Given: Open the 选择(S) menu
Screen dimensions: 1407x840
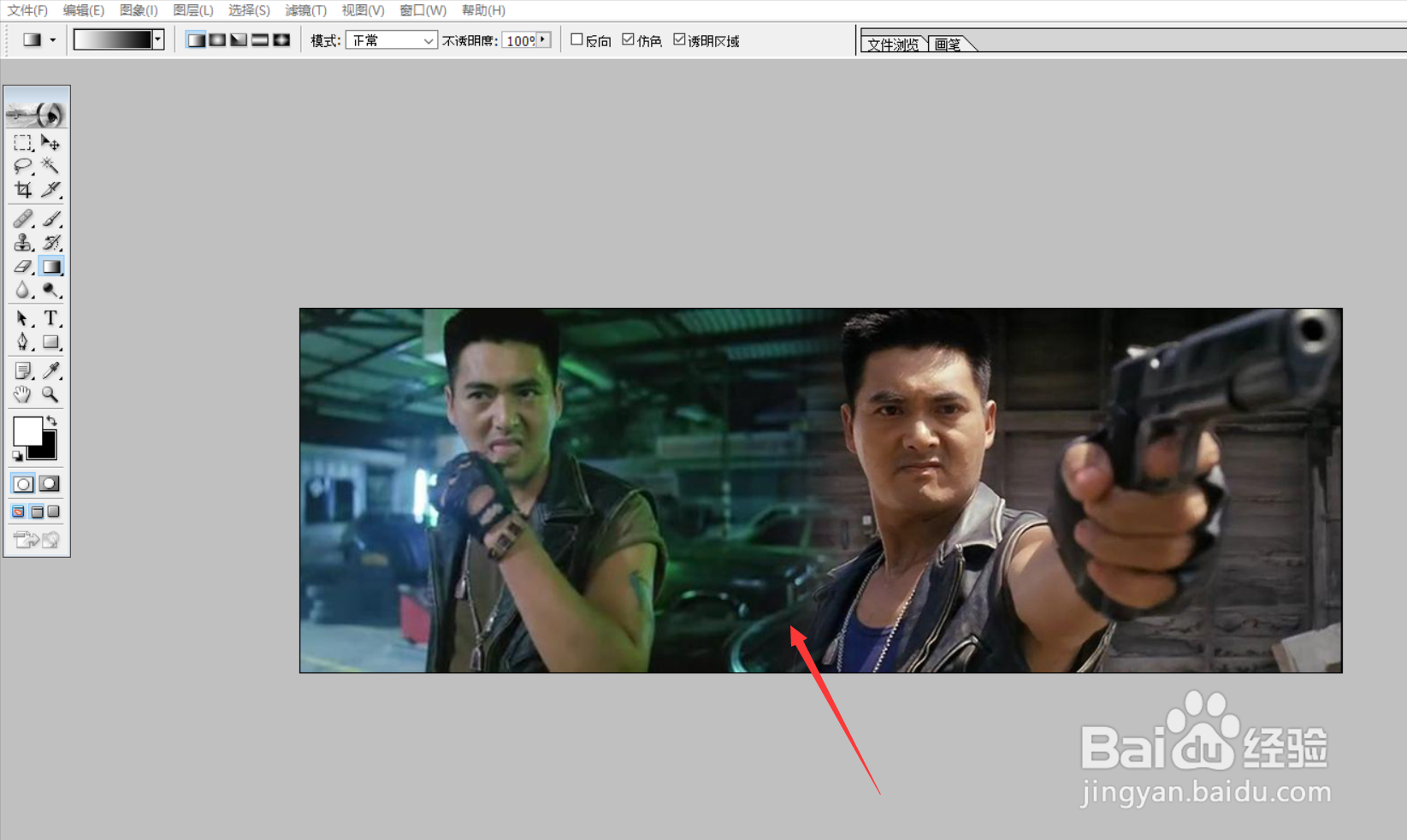Looking at the screenshot, I should coord(249,10).
